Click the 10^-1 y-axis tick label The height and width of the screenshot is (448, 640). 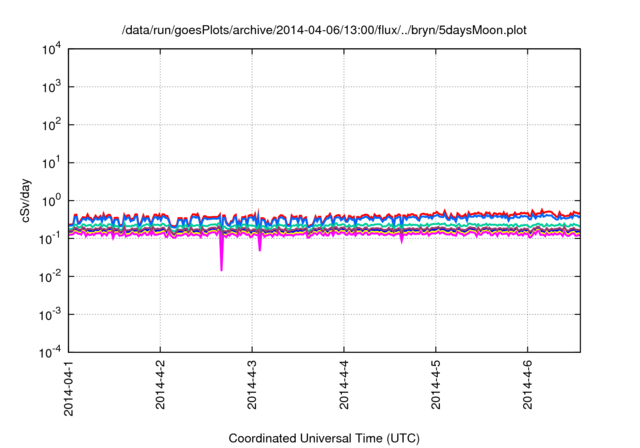tap(51, 238)
